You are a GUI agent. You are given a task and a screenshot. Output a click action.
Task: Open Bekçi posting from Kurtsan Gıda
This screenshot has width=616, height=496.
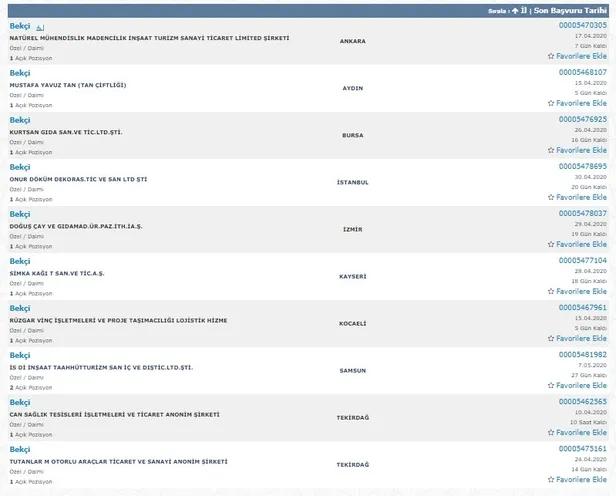tap(20, 120)
